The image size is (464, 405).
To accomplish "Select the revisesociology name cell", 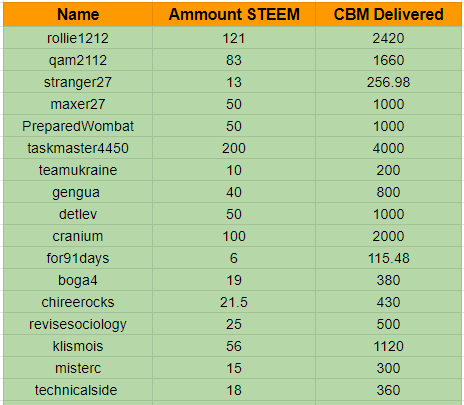I will 78,324.
